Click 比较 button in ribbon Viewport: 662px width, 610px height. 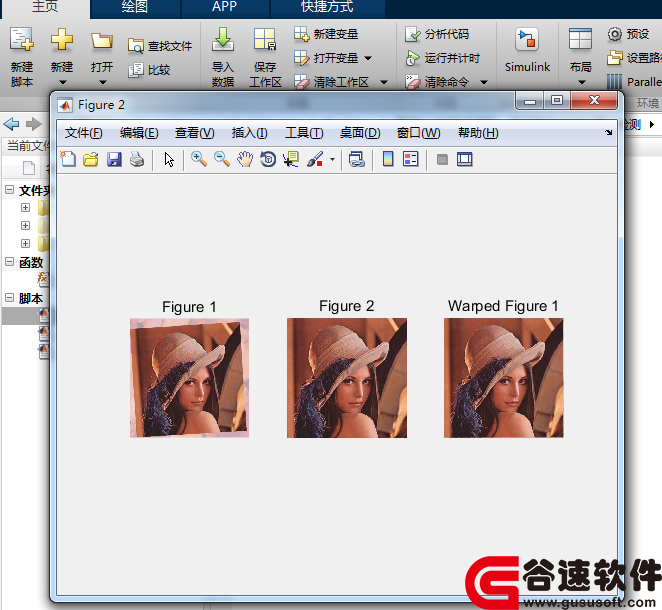click(149, 70)
